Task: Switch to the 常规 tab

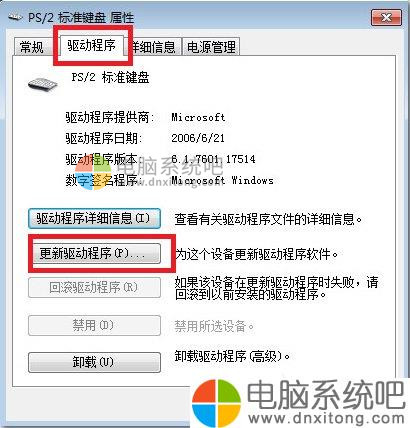Action: (32, 47)
